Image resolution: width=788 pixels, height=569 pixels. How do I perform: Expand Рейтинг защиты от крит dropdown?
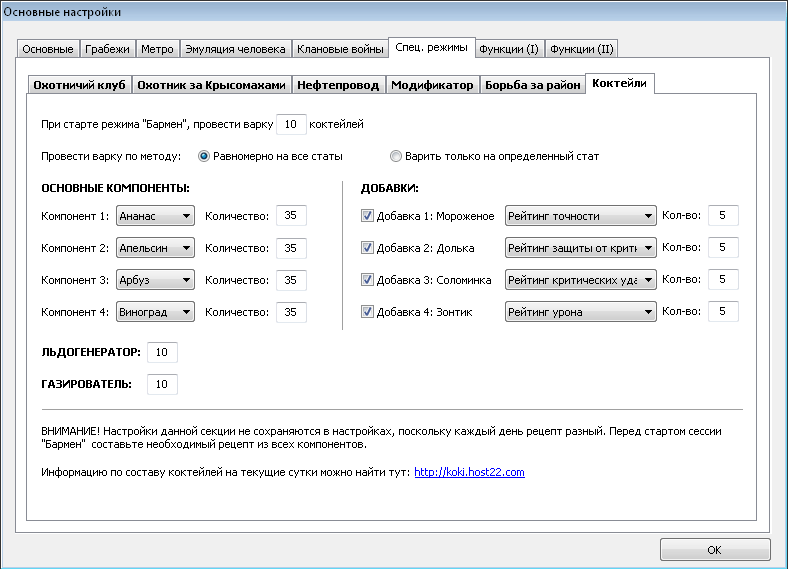(580, 248)
